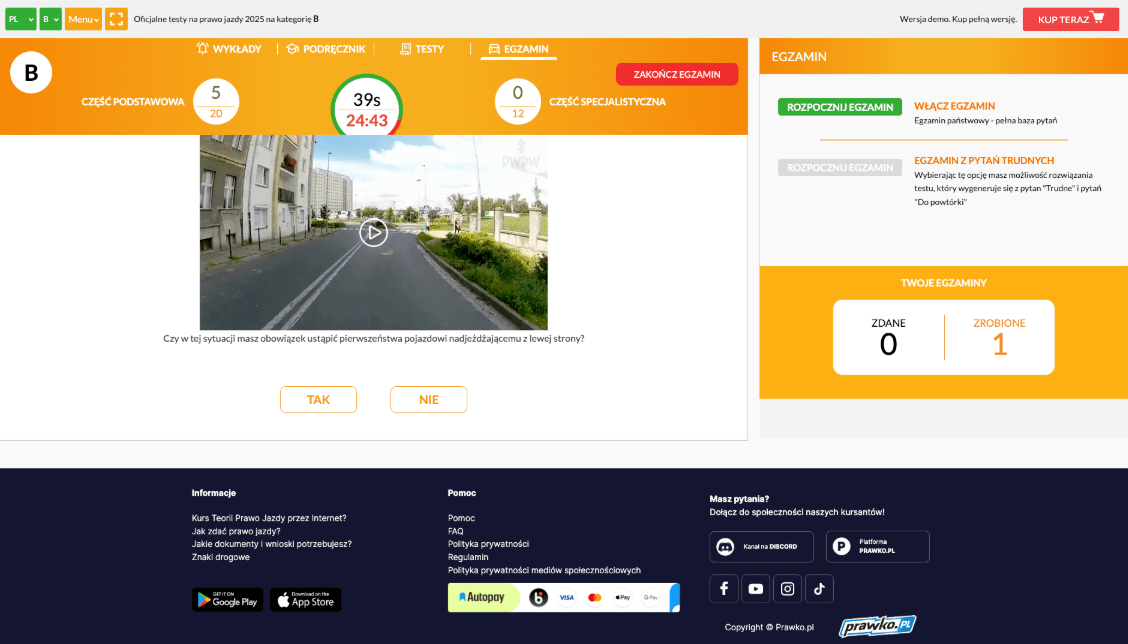Open the Facebook social icon
The width and height of the screenshot is (1128, 644).
[x=723, y=589]
